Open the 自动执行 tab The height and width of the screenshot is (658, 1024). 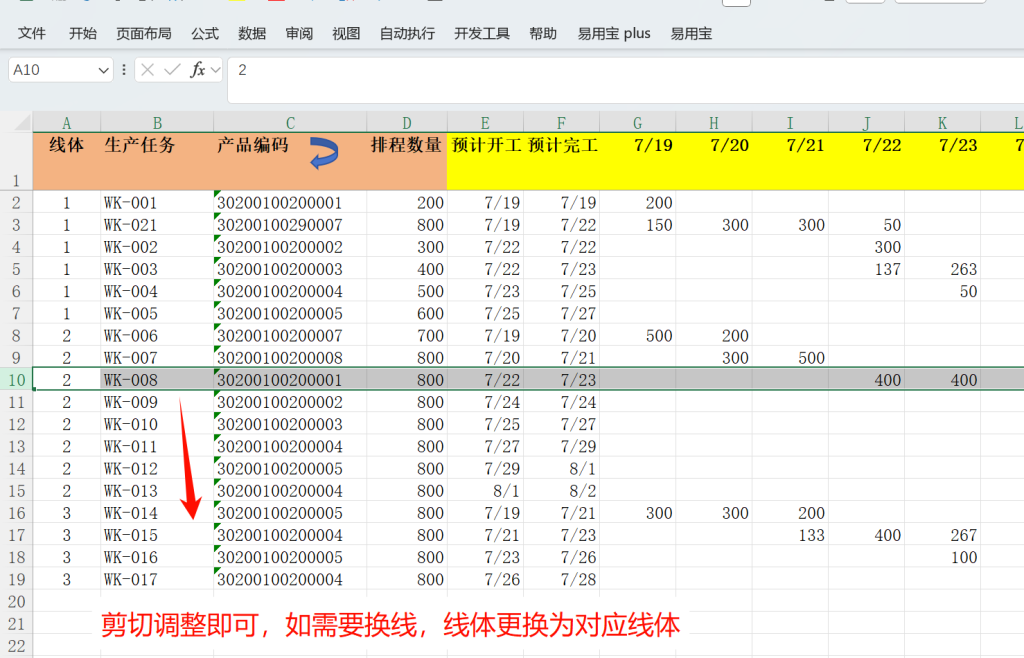[x=408, y=33]
